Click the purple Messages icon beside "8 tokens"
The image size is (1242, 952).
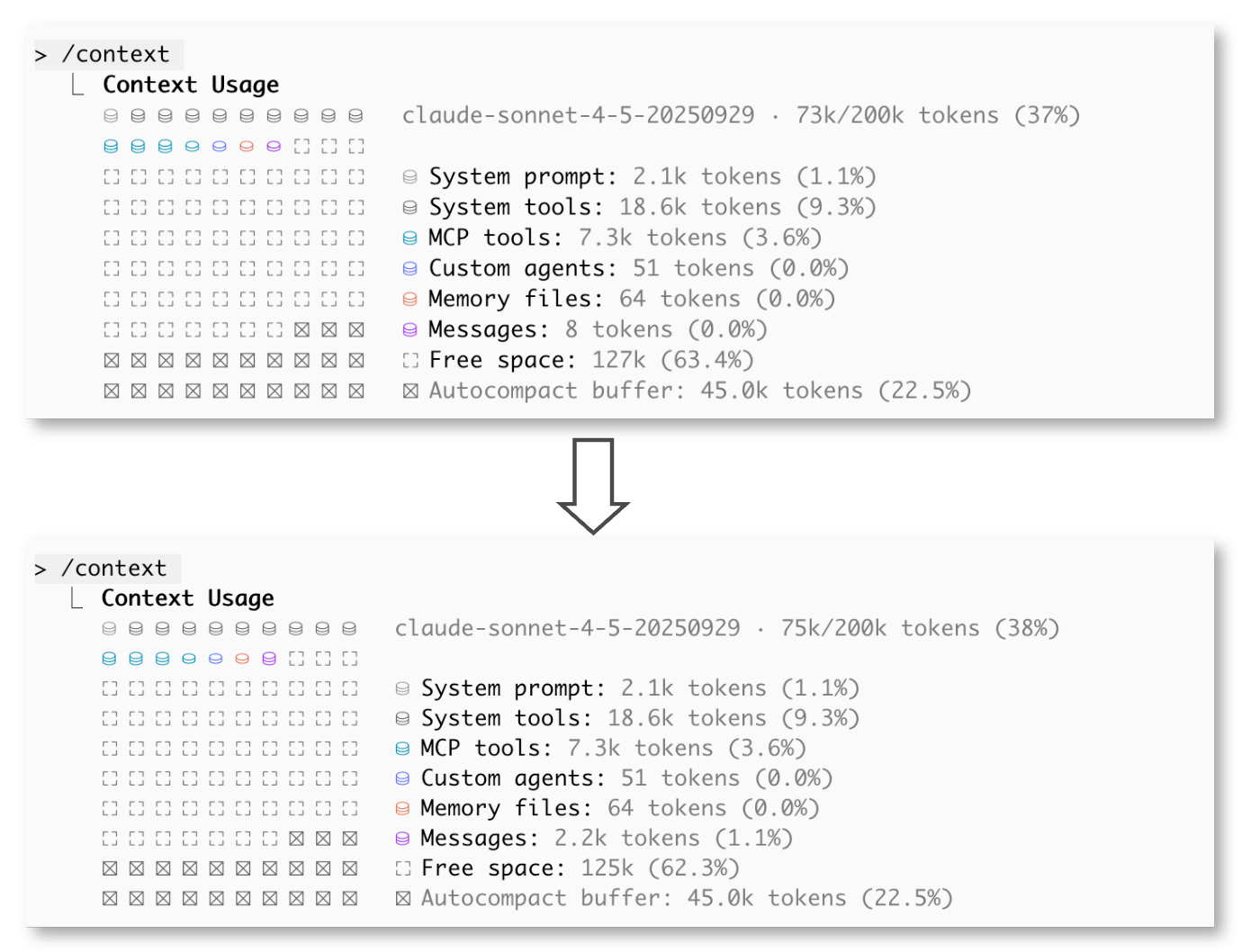coord(410,330)
